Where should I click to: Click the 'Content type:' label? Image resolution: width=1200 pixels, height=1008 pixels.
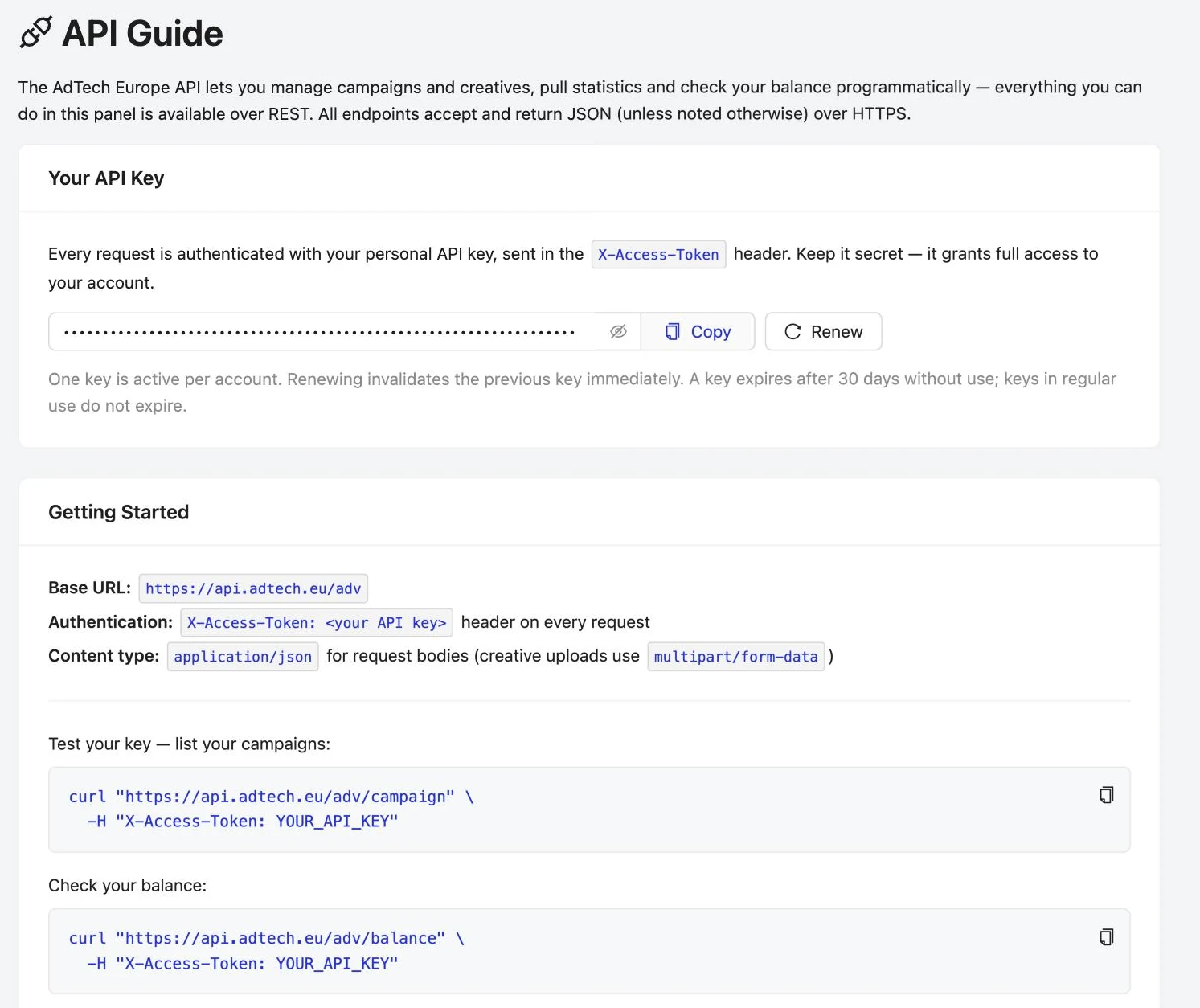(104, 656)
